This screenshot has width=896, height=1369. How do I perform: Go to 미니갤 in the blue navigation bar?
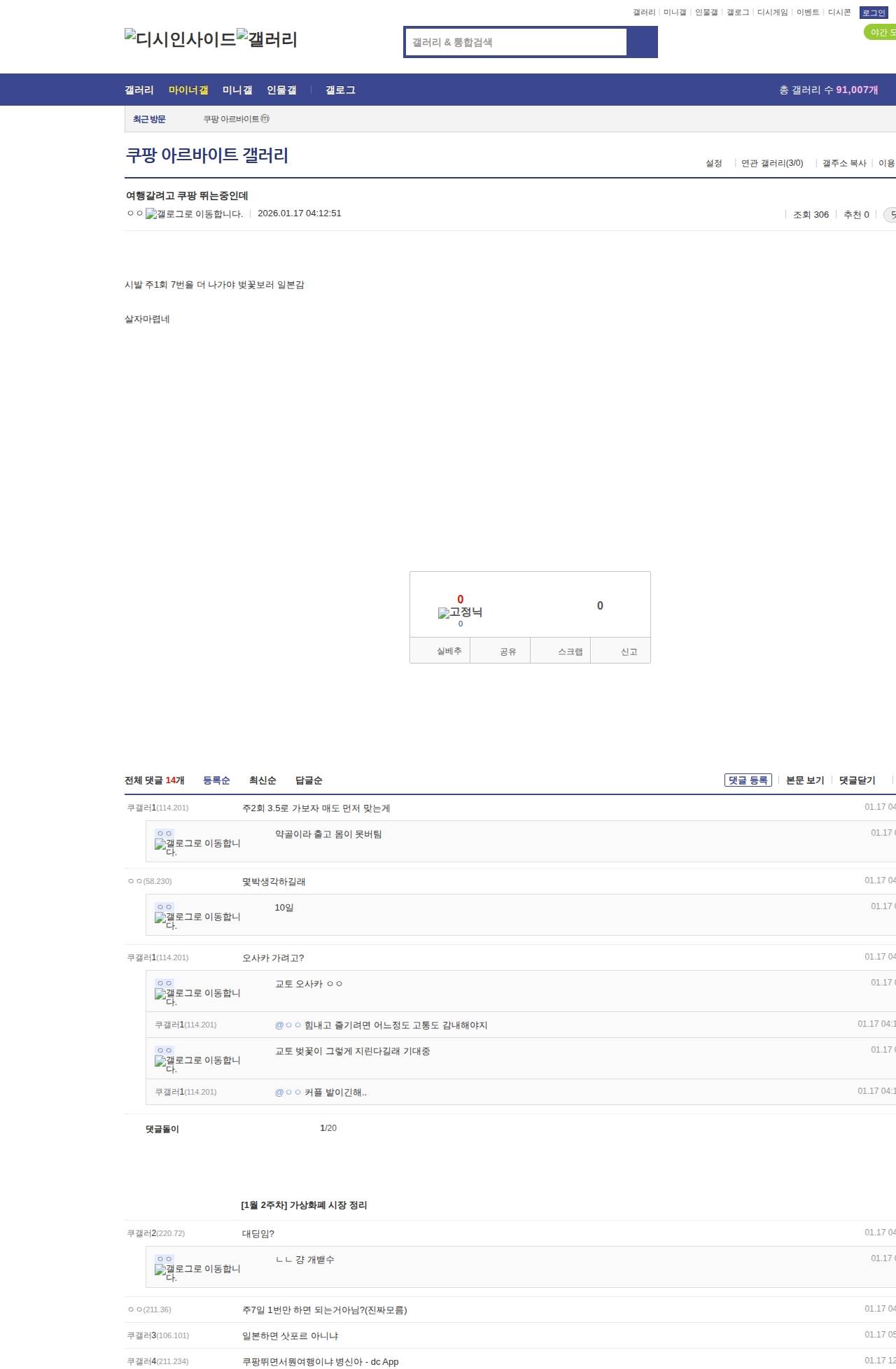pos(237,90)
